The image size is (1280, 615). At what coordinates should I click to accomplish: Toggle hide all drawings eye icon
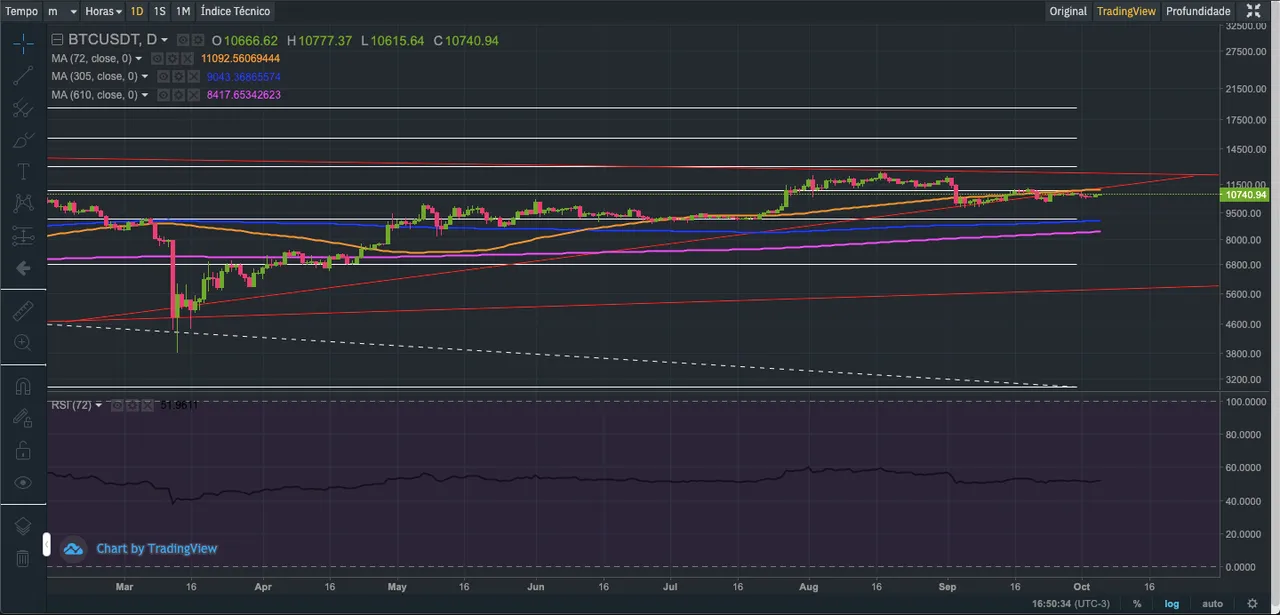23,482
